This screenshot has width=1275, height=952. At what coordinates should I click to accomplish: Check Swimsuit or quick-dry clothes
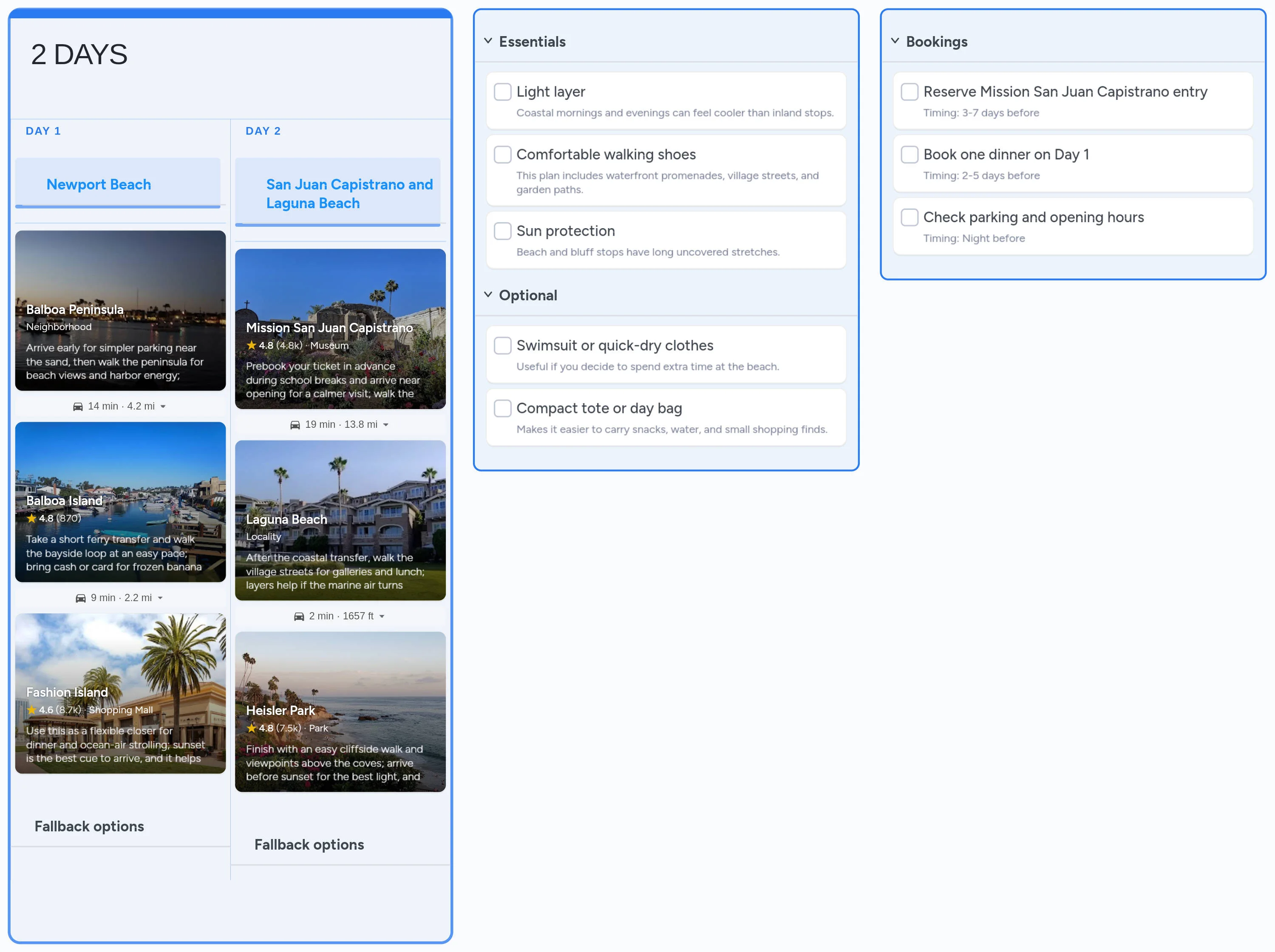pos(503,345)
